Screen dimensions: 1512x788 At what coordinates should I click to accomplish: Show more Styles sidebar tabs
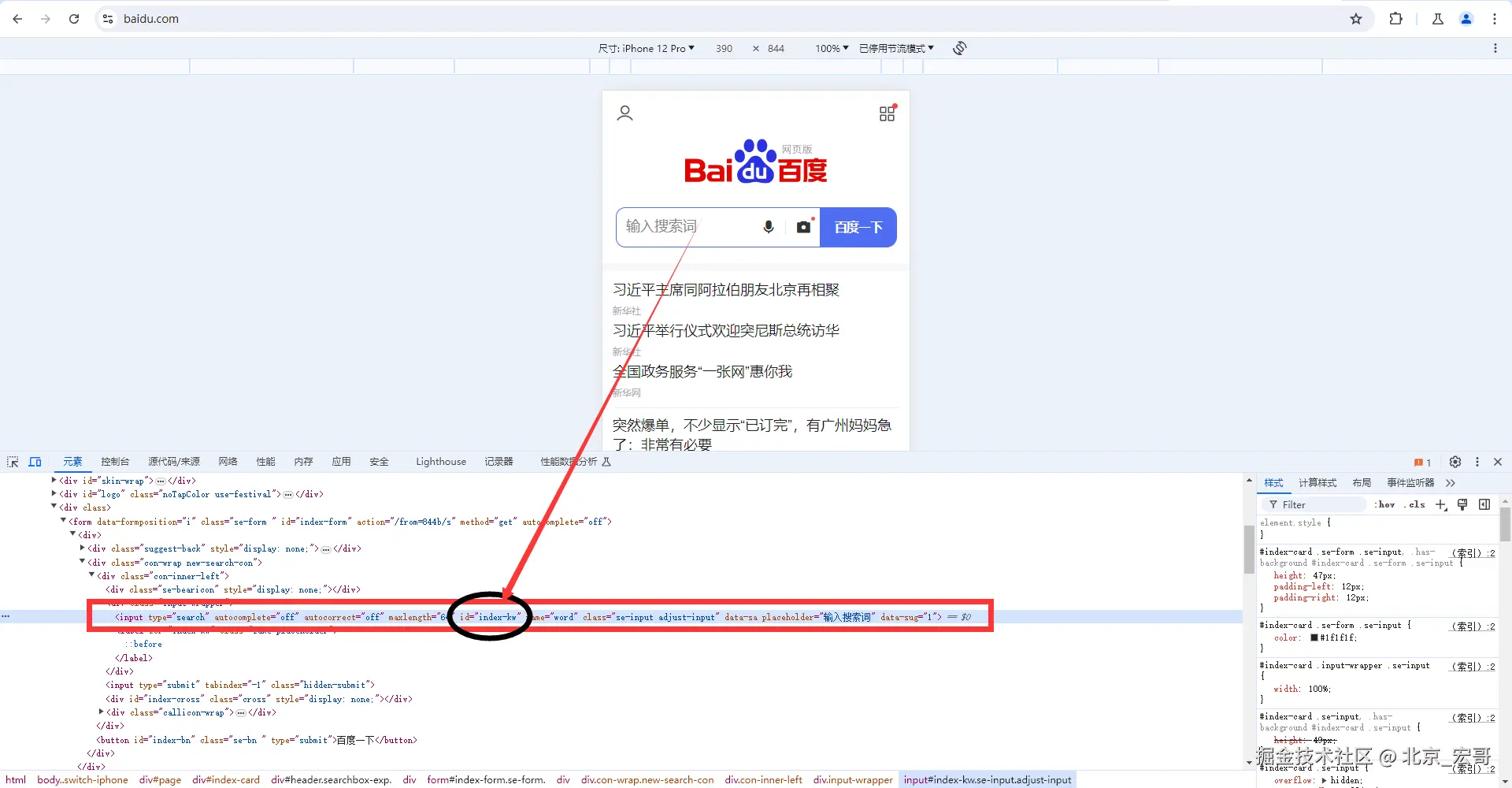1451,483
